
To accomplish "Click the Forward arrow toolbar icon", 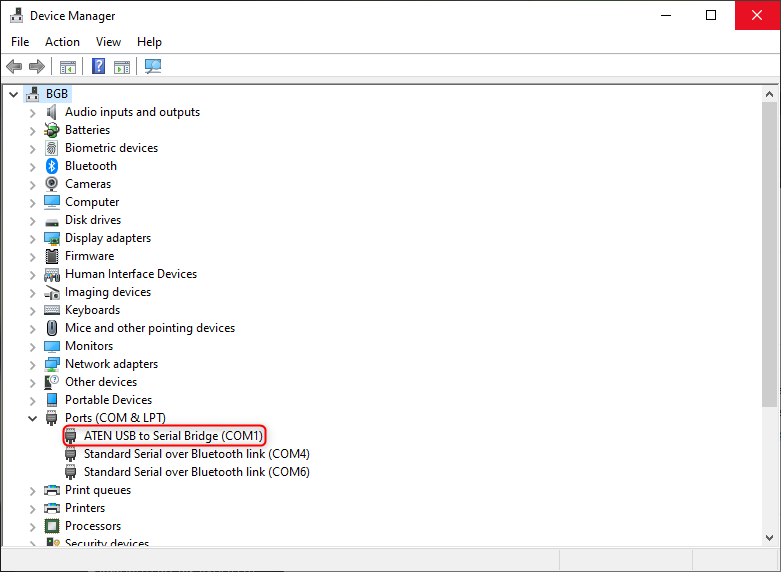I will pyautogui.click(x=37, y=66).
